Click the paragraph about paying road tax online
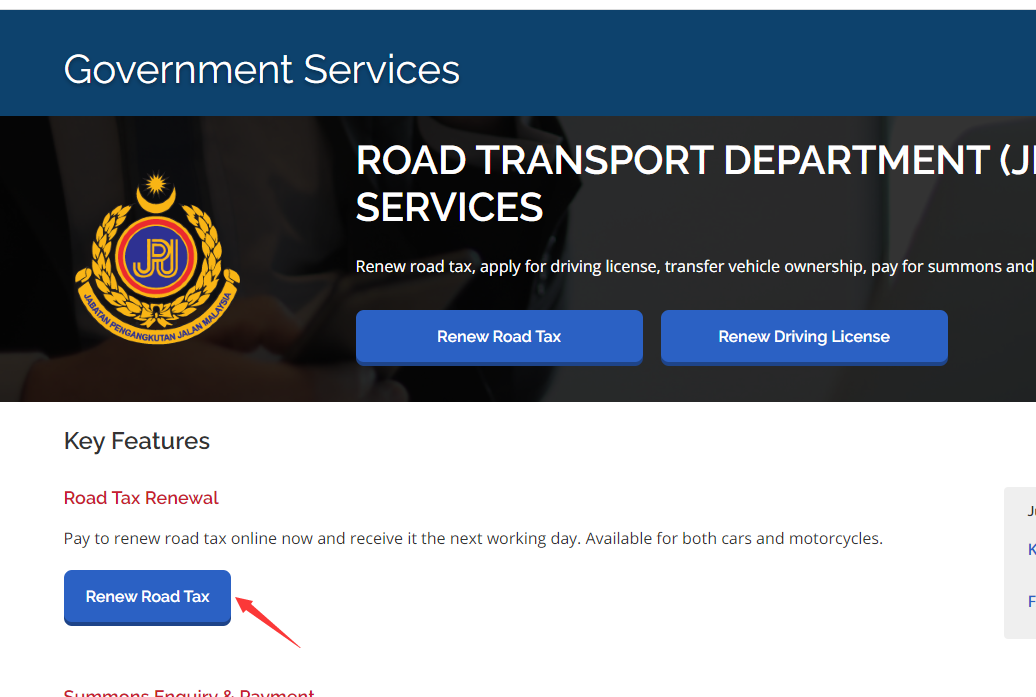Viewport: 1036px width, 697px height. tap(473, 538)
